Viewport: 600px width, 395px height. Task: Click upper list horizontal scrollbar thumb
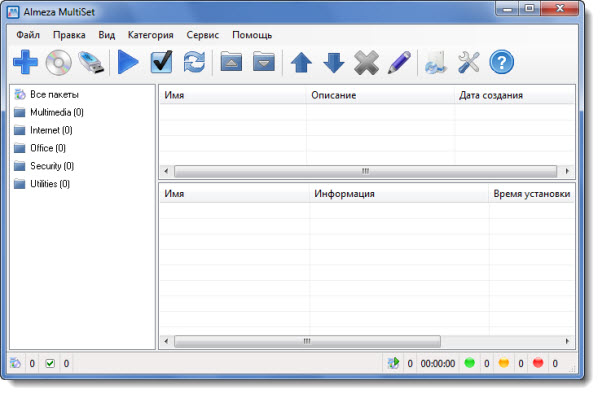(365, 171)
